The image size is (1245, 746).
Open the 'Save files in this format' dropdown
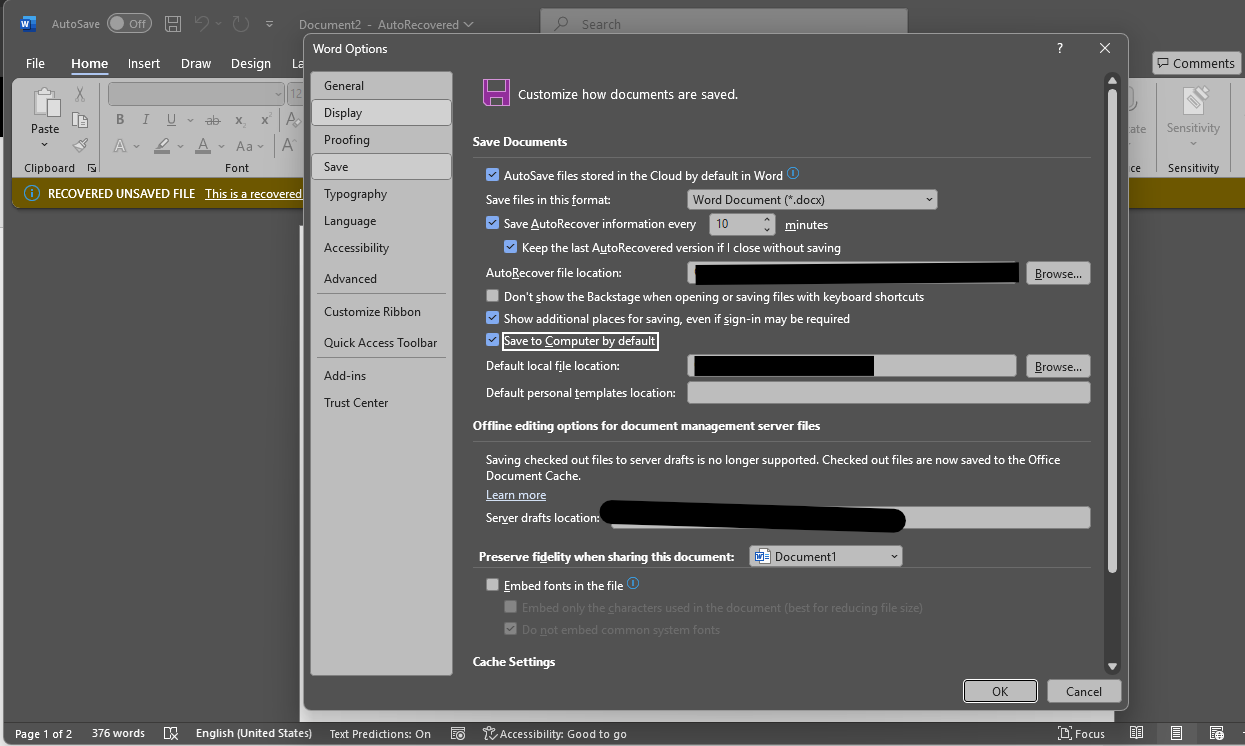(x=811, y=199)
